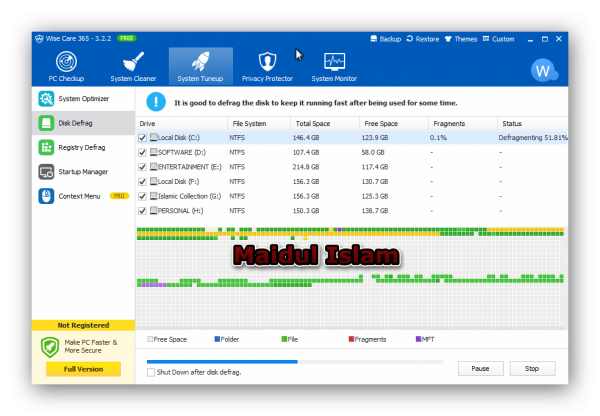Image resolution: width=600 pixels, height=416 pixels.
Task: Uncheck the PERSONAL (H:) checkbox
Action: [142, 211]
